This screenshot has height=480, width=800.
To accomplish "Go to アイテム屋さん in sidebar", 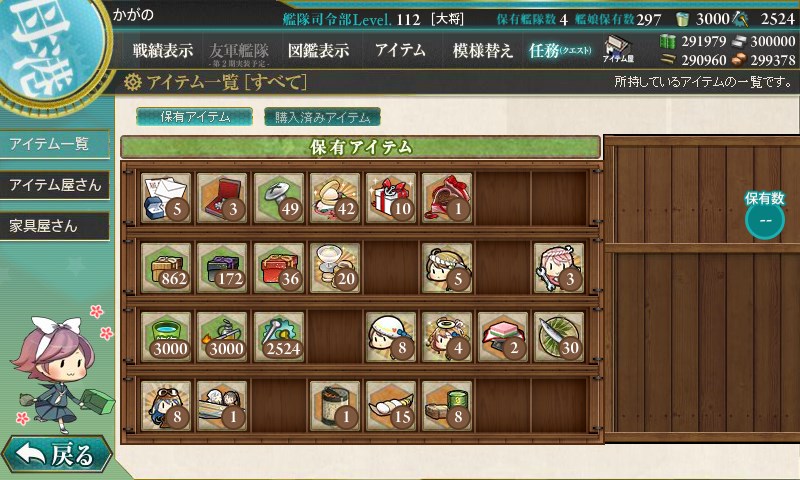I will pyautogui.click(x=55, y=185).
